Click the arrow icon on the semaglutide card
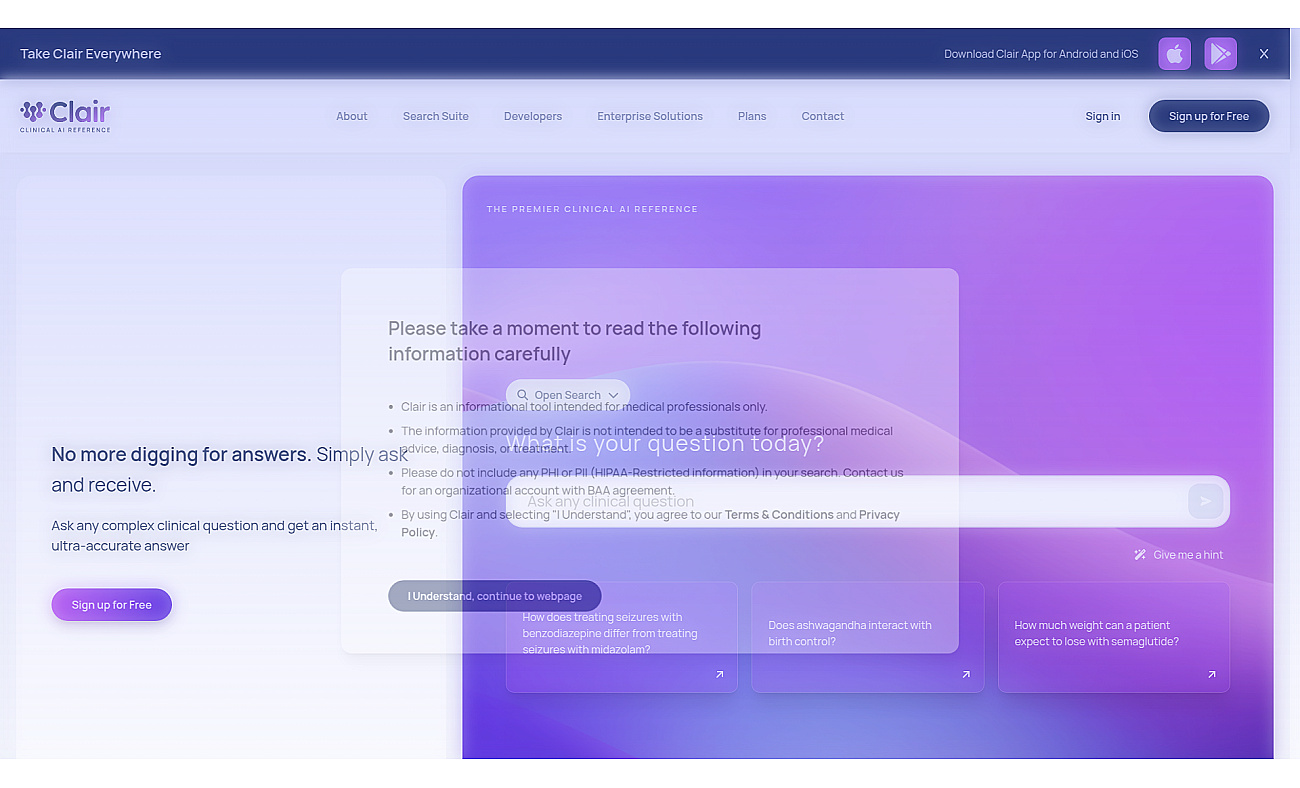The height and width of the screenshot is (788, 1300). pyautogui.click(x=1212, y=675)
